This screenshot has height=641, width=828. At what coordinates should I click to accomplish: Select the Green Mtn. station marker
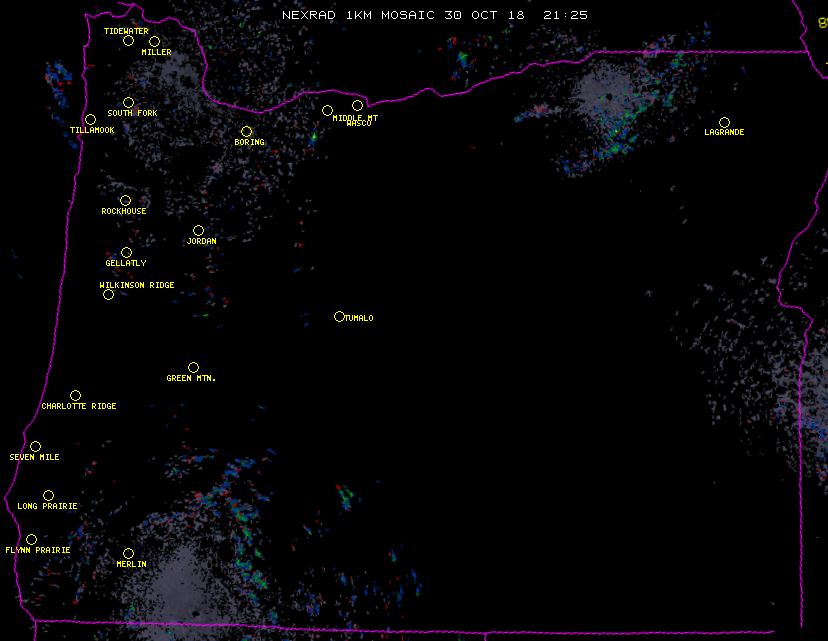(193, 367)
